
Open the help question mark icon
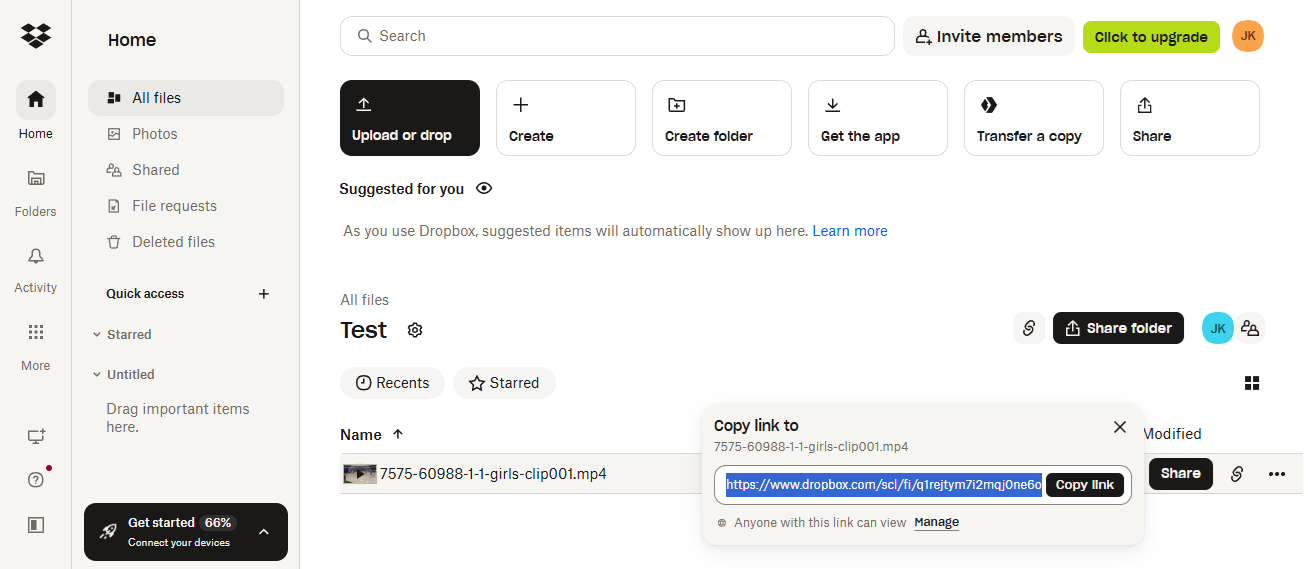(x=36, y=480)
